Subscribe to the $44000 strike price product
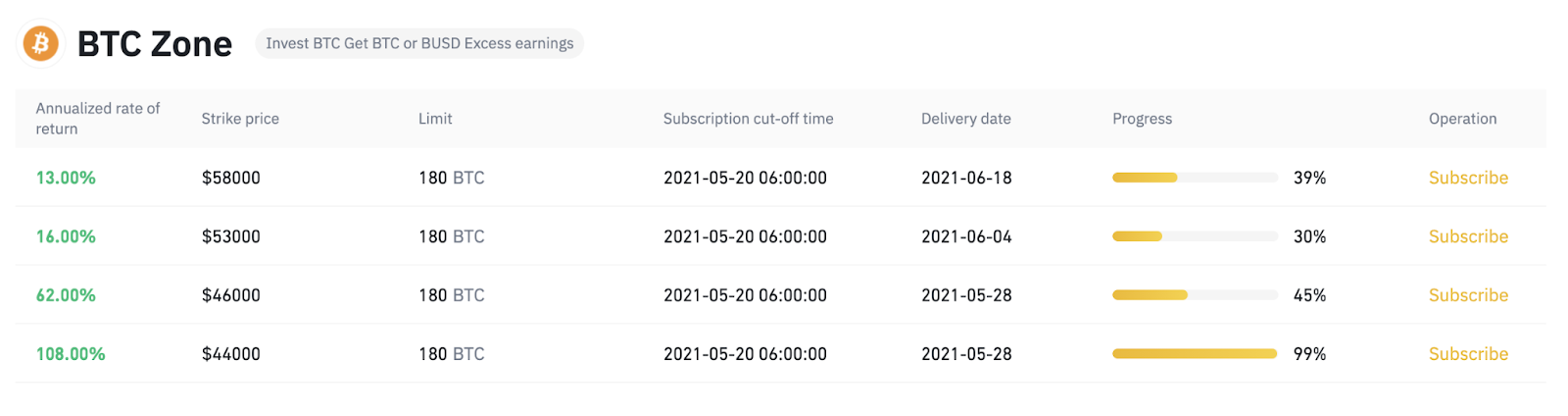 pos(1467,354)
